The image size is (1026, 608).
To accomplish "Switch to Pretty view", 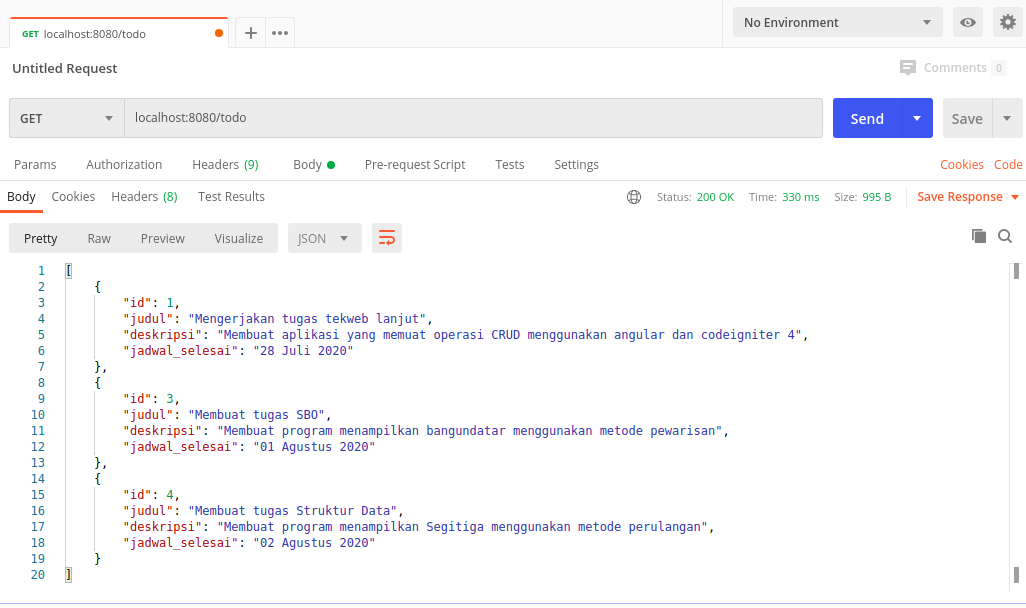I will coord(41,239).
